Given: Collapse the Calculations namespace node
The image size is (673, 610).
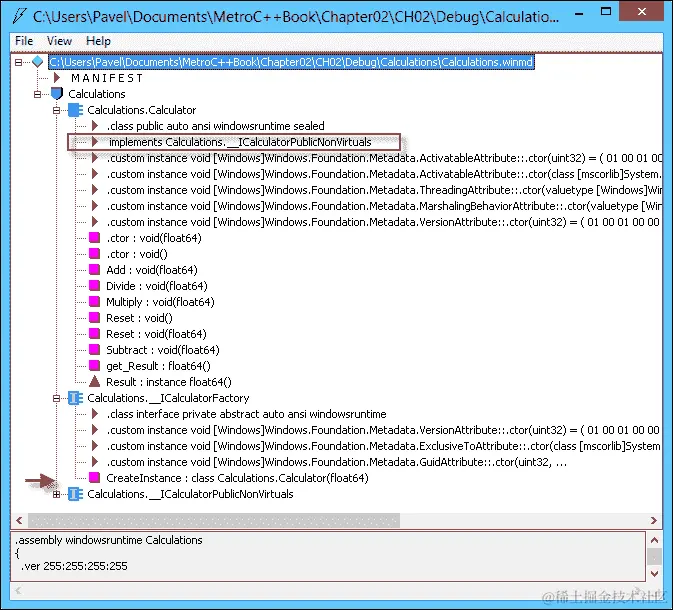Looking at the screenshot, I should point(37,94).
